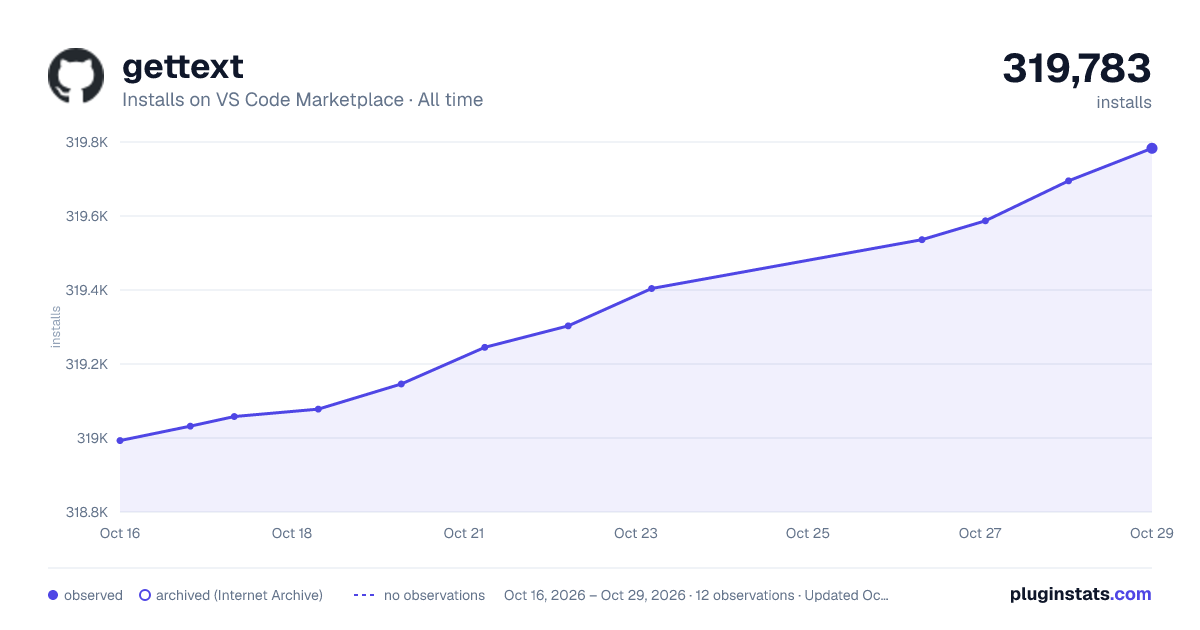
Task: Click the date range and observations footer text
Action: (696, 595)
